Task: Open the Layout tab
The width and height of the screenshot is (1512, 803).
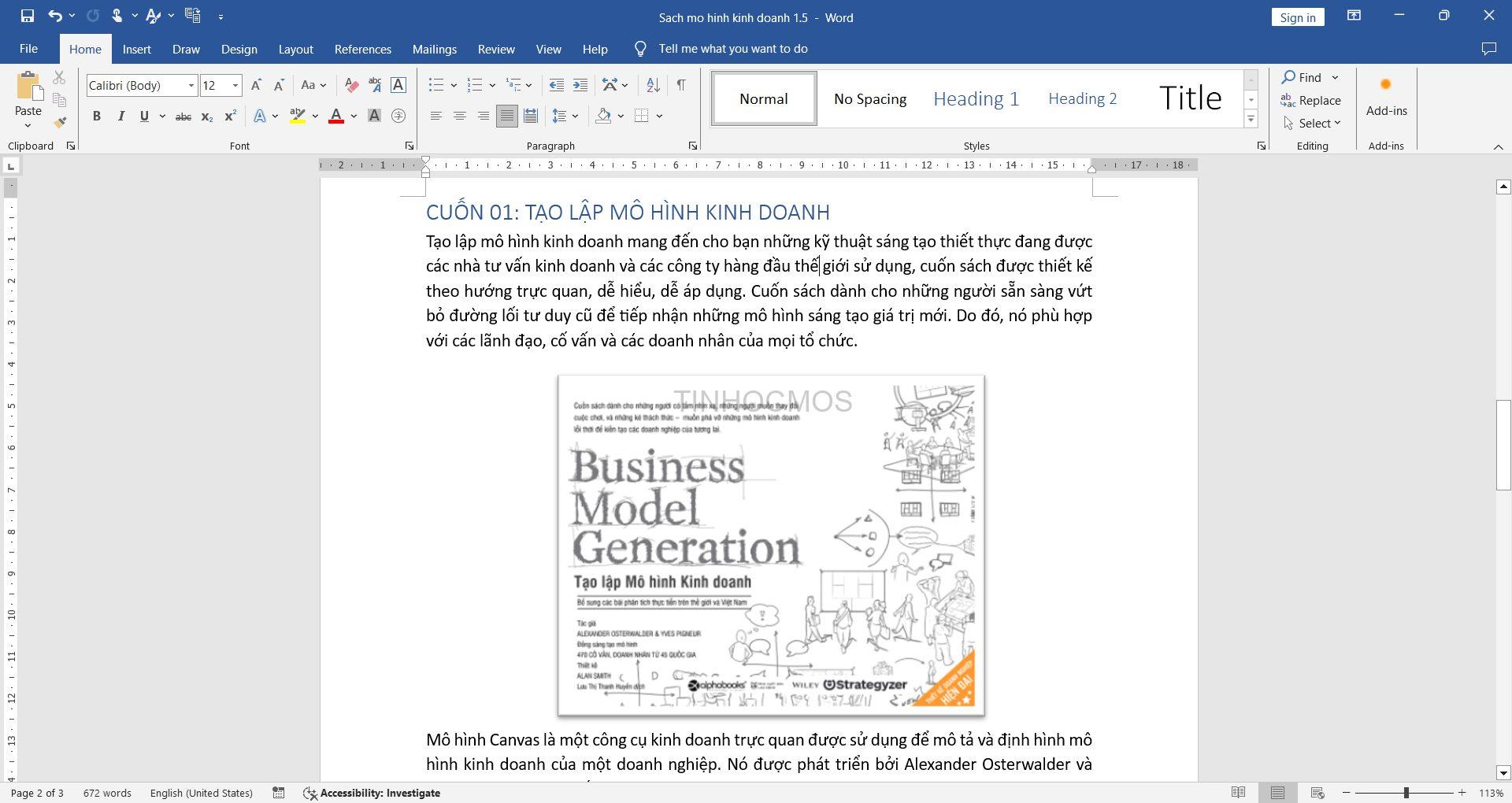Action: click(x=295, y=49)
